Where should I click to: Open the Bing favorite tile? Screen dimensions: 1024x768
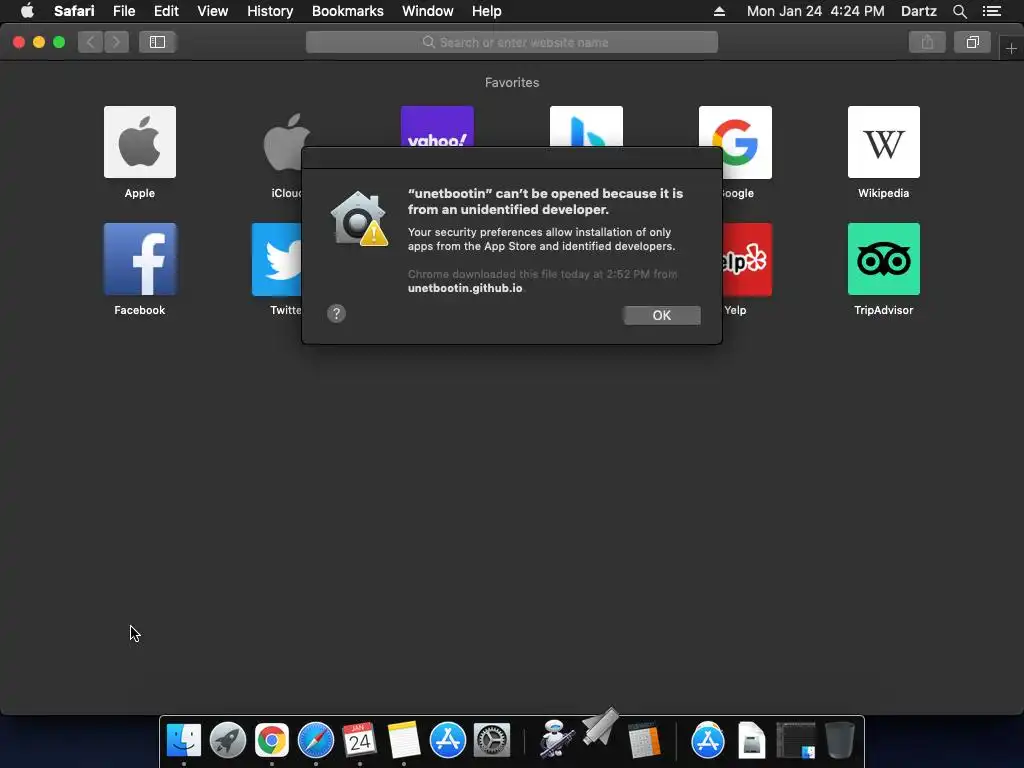pos(586,127)
